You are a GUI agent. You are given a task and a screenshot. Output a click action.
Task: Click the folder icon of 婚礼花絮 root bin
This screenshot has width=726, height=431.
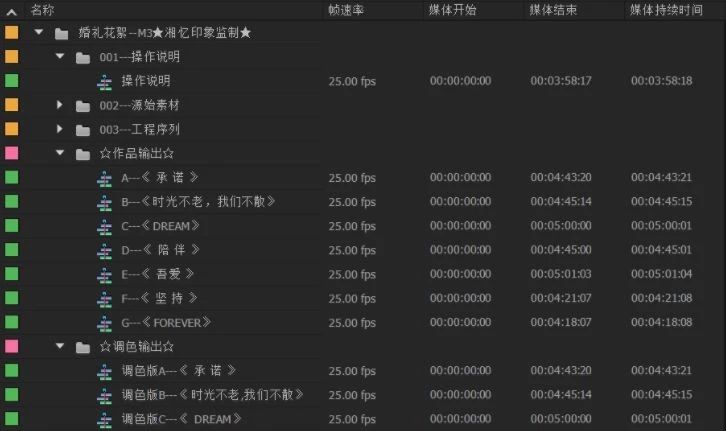point(61,33)
